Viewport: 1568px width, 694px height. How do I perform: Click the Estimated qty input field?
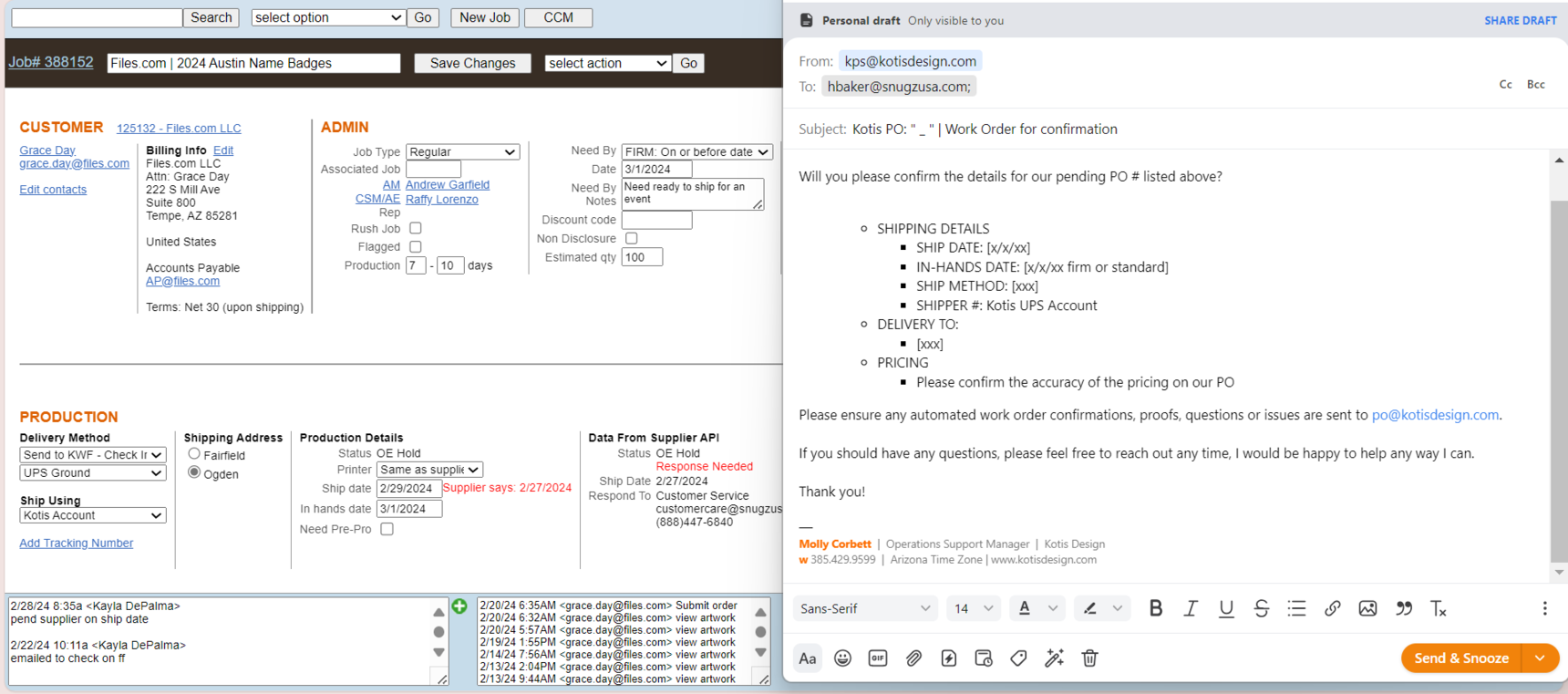click(642, 257)
